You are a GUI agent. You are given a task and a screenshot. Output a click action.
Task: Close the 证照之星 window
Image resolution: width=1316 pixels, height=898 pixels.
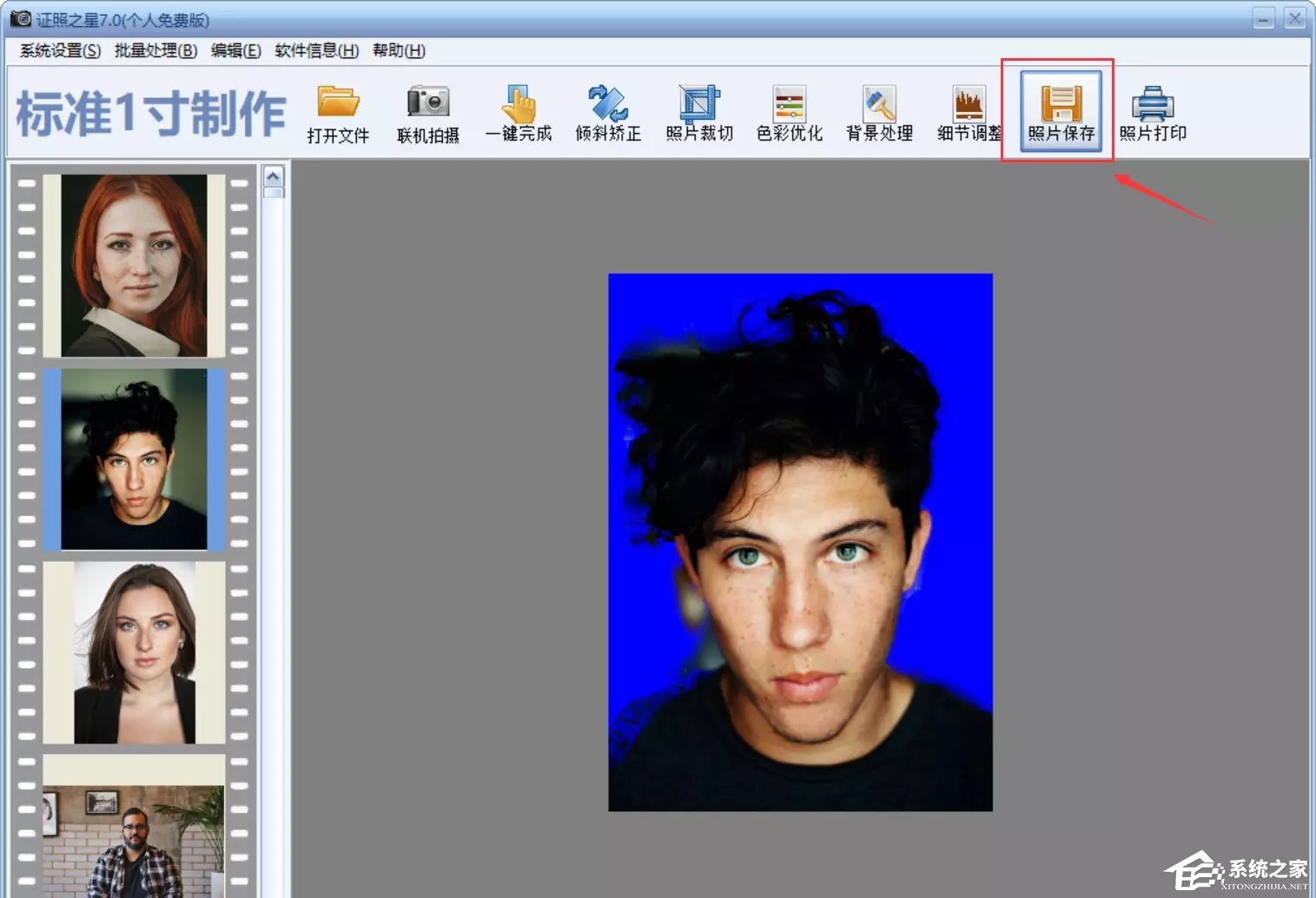1295,18
